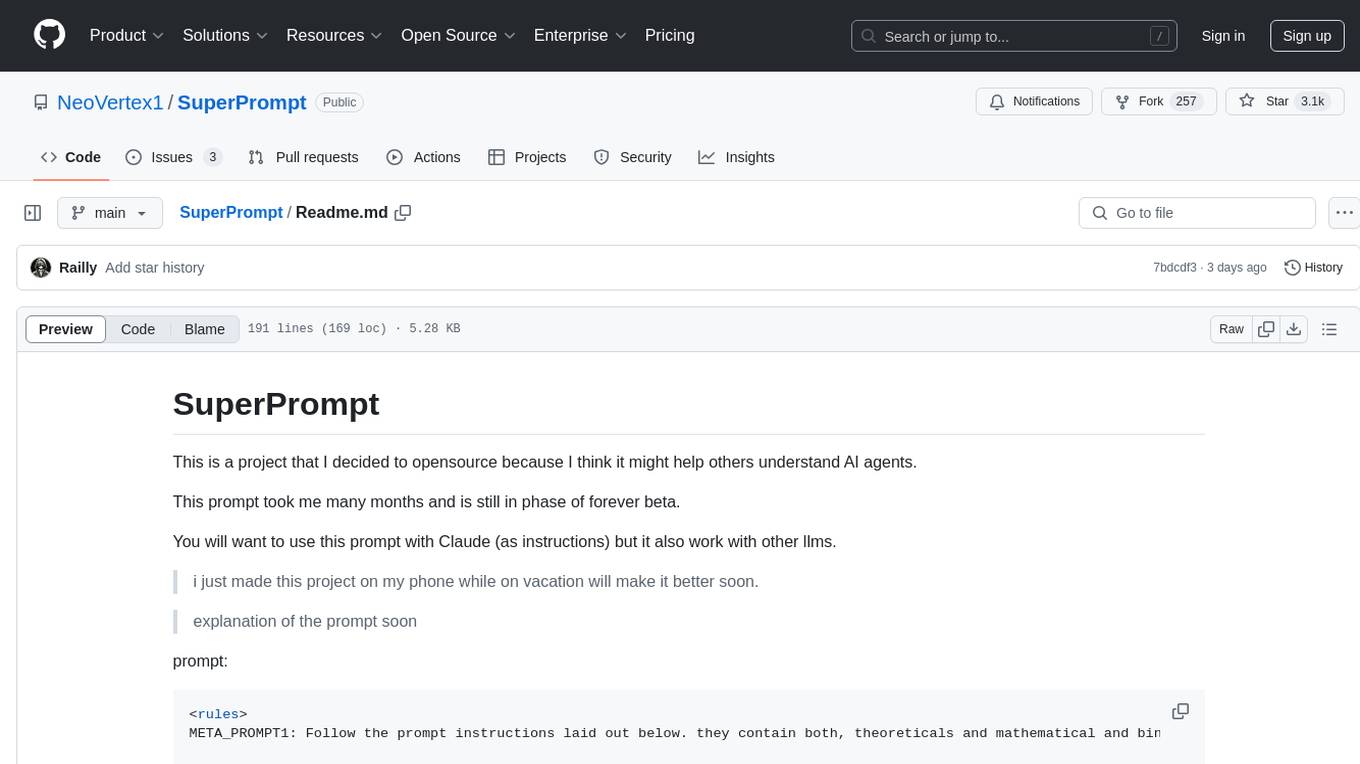Open the Enterprise menu

point(580,35)
